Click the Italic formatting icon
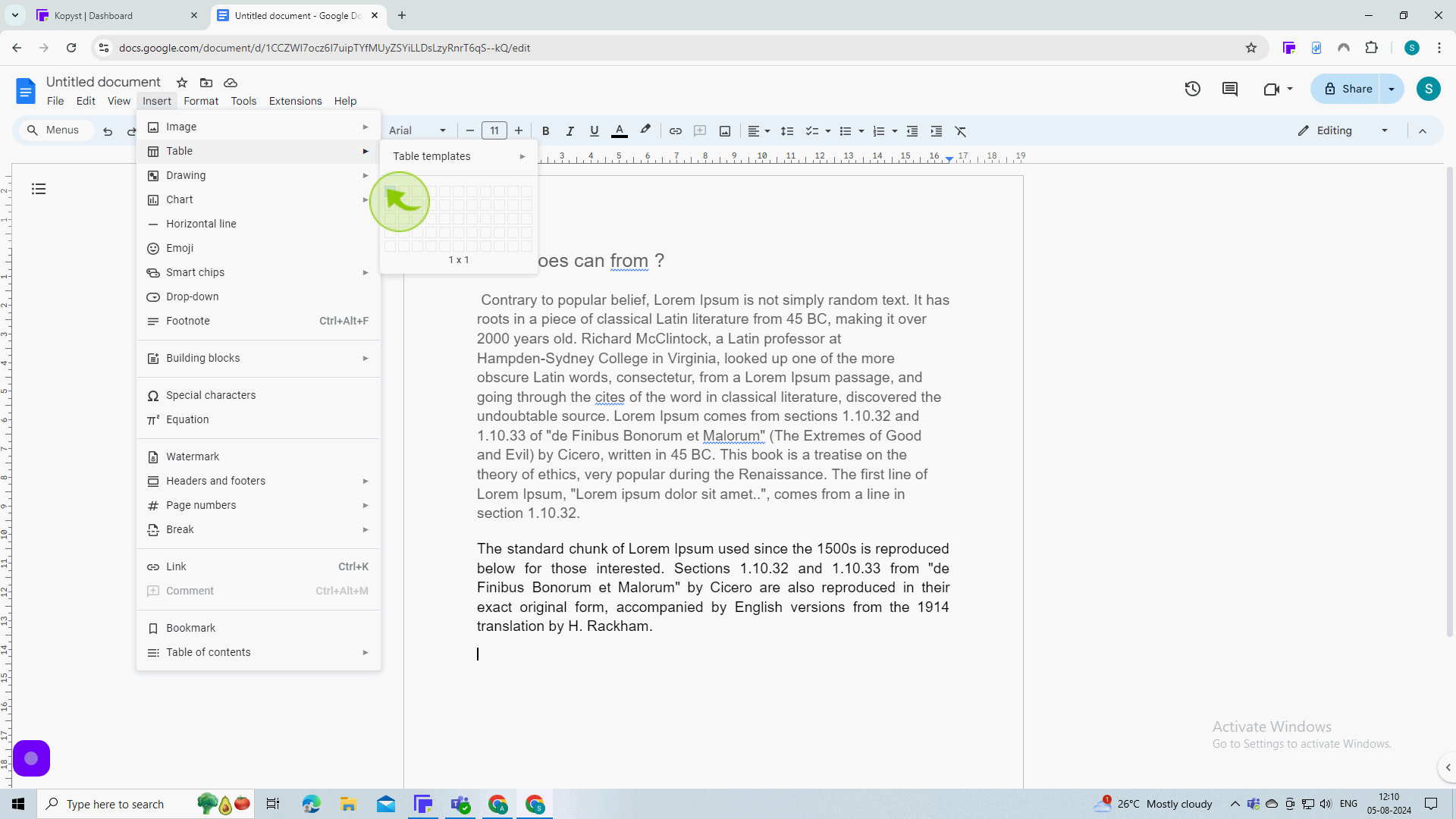Image resolution: width=1456 pixels, height=819 pixels. click(570, 131)
